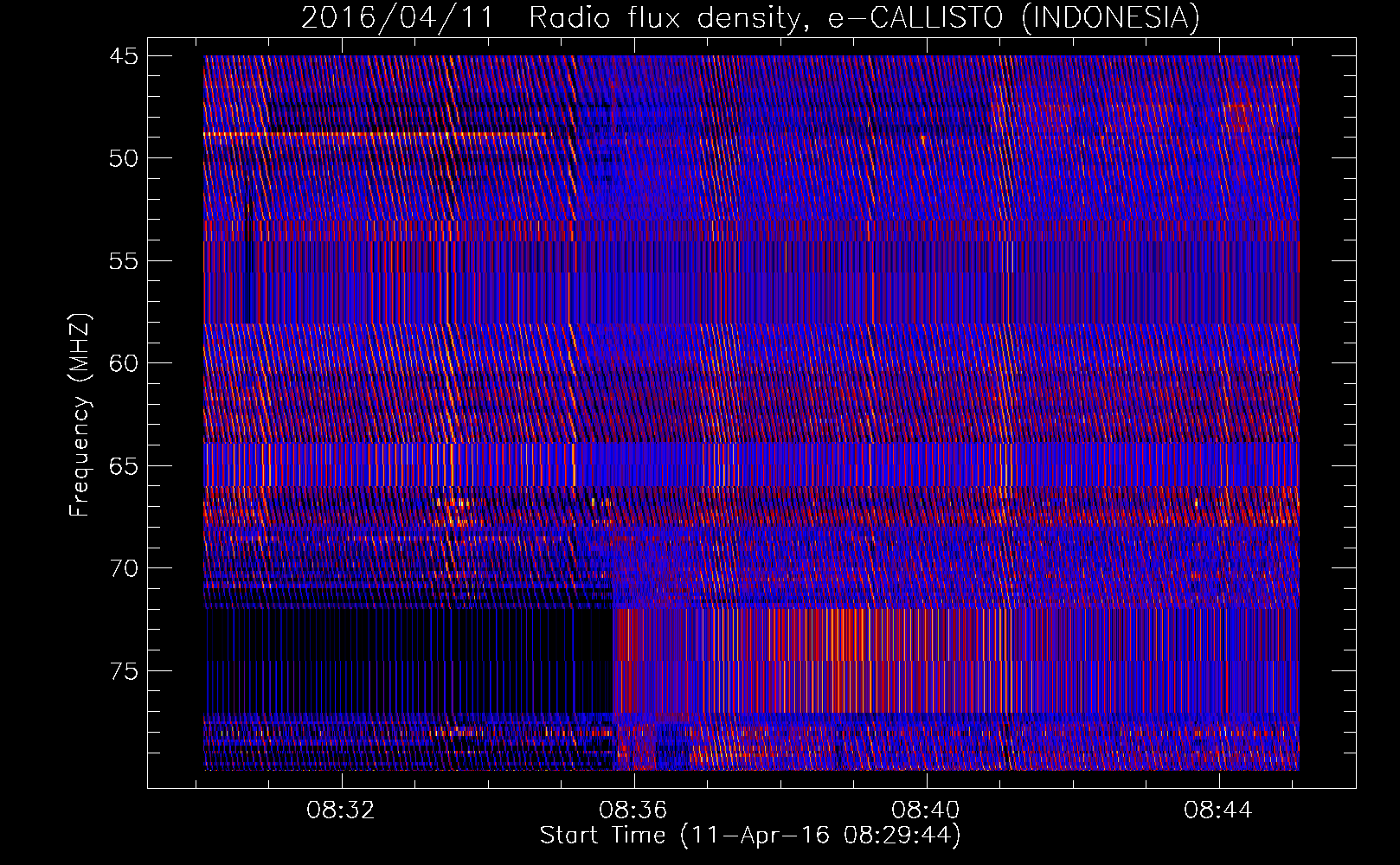Image resolution: width=1400 pixels, height=865 pixels.
Task: Click the 'Frequency (MHZ)' axis label
Action: [x=80, y=415]
